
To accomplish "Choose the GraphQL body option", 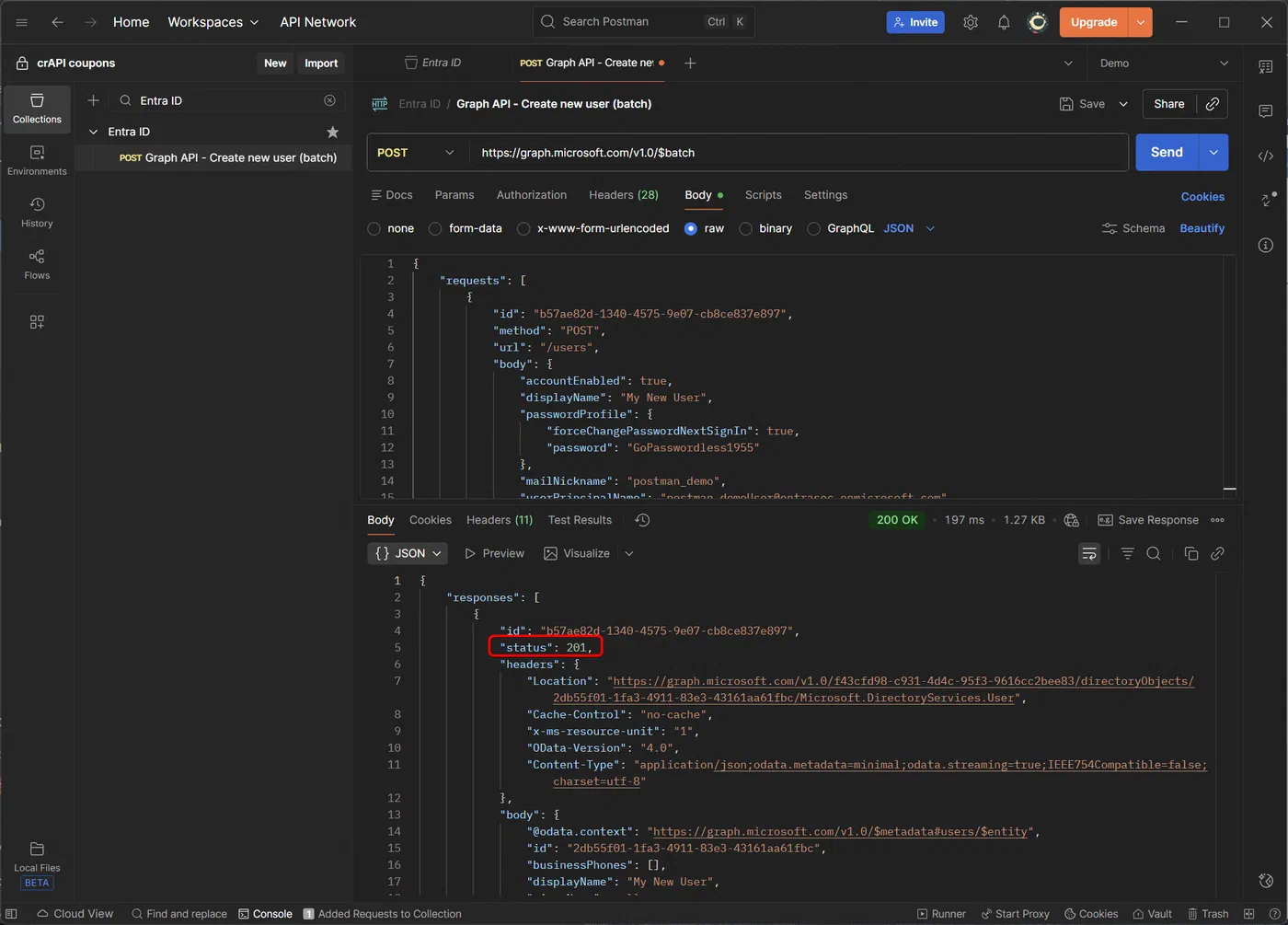I will (x=841, y=228).
